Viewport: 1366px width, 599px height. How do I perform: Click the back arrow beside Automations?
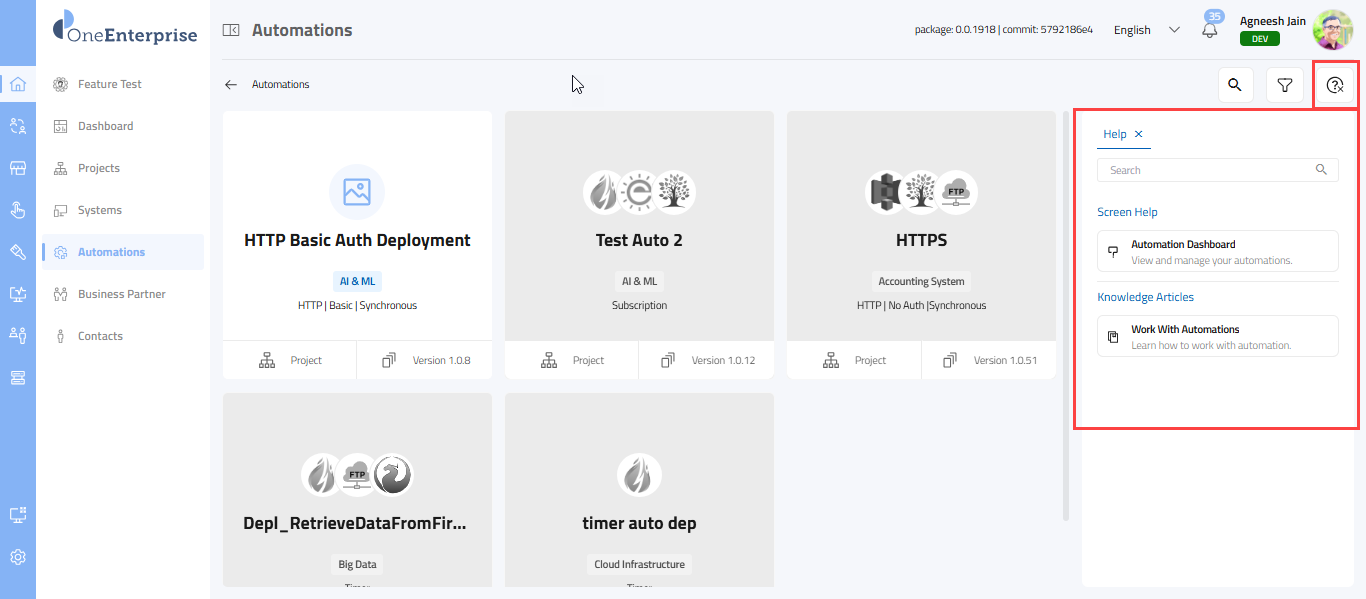[231, 85]
